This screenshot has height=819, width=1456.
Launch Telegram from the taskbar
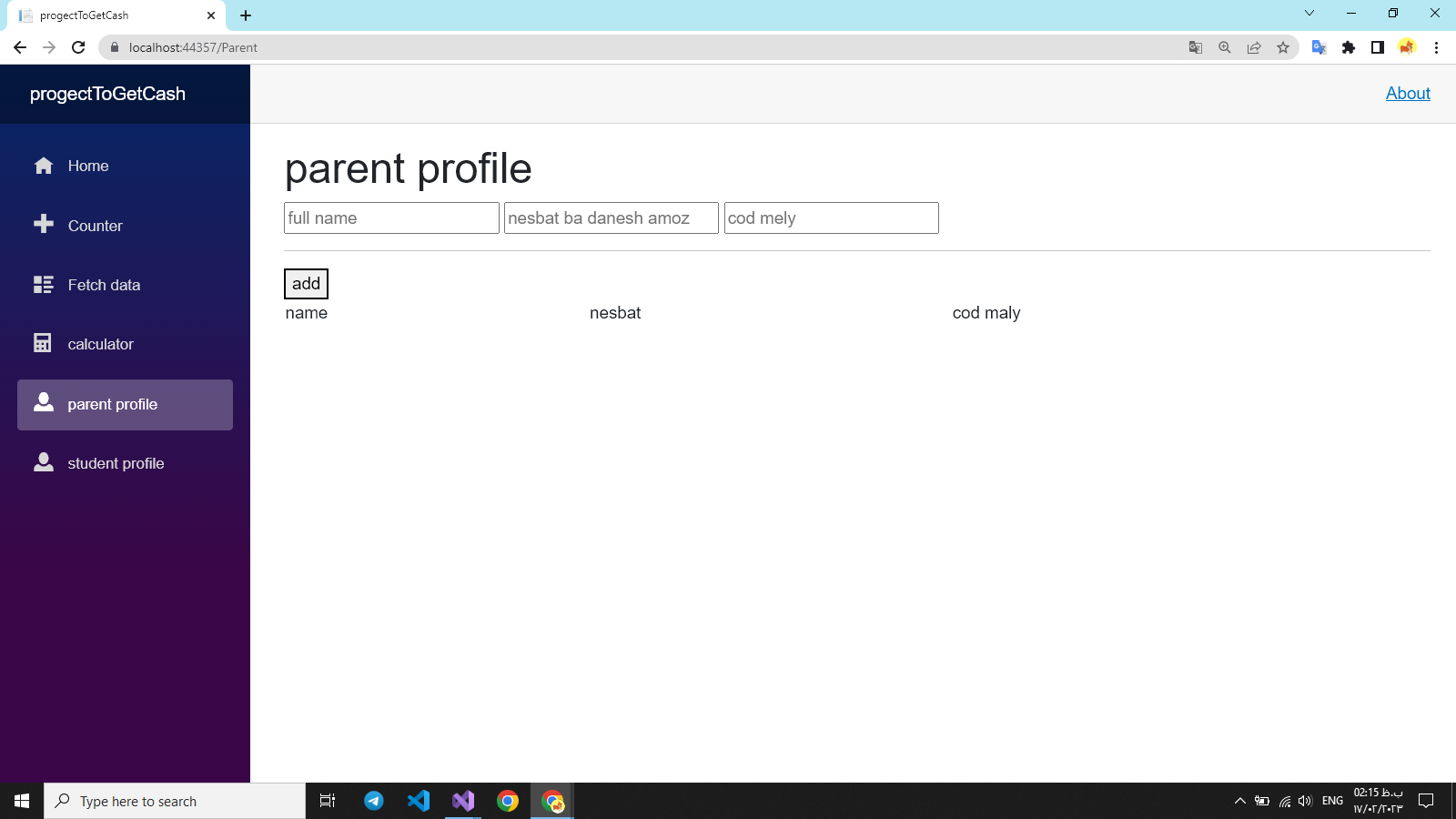tap(373, 801)
